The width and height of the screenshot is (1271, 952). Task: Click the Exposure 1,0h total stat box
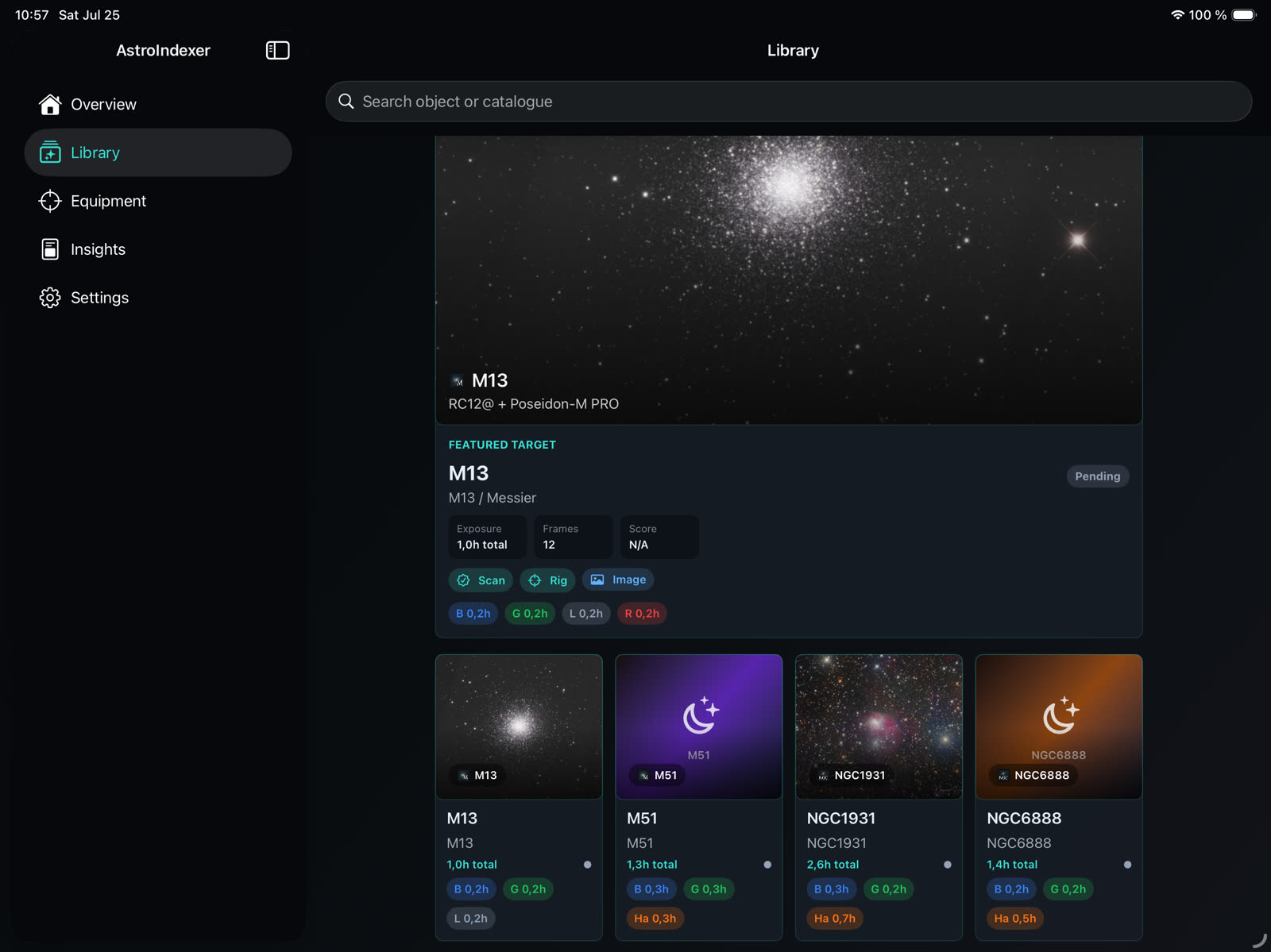pos(488,537)
